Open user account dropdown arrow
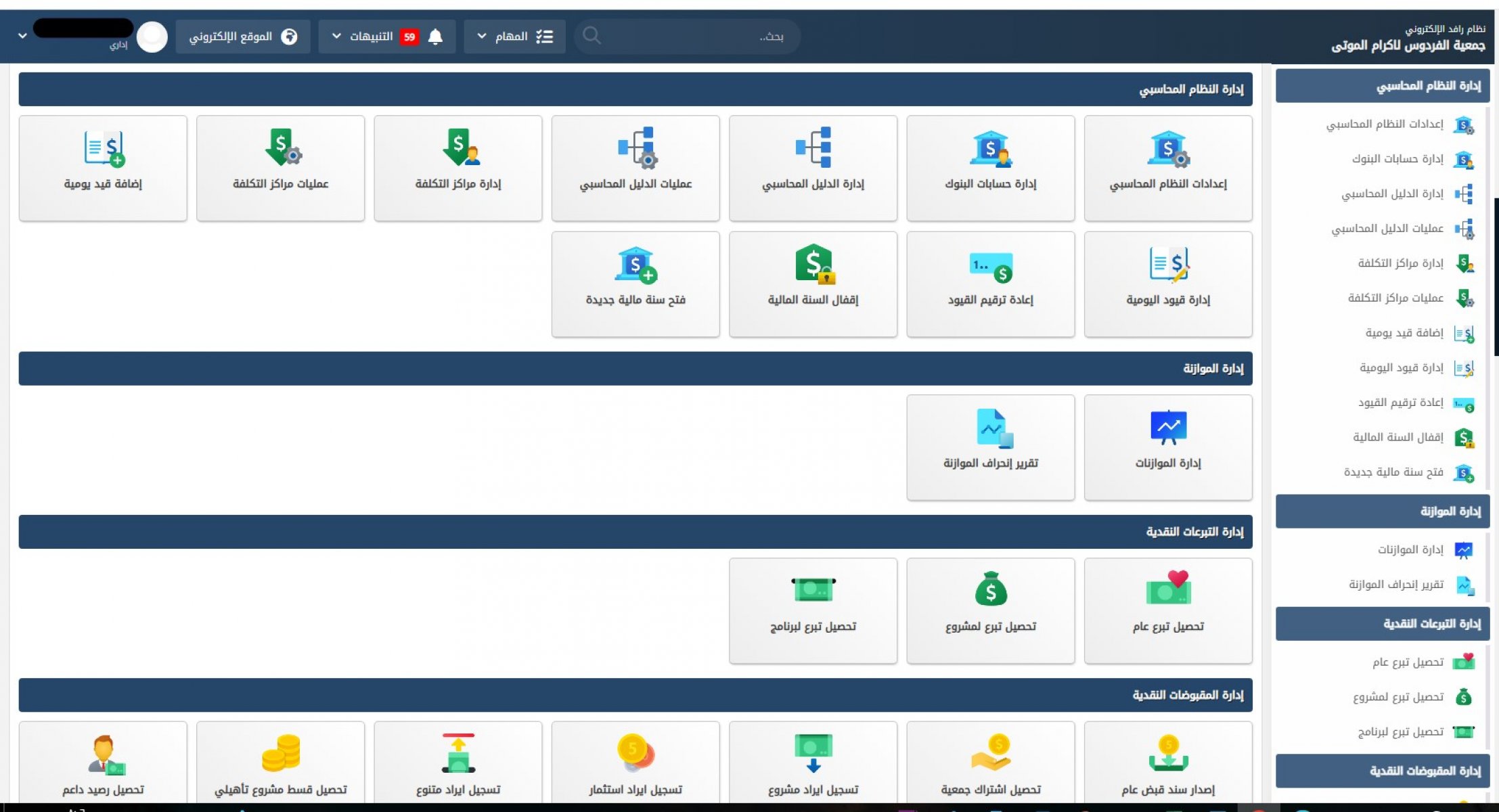Screen dimensions: 1499x812 (22, 35)
